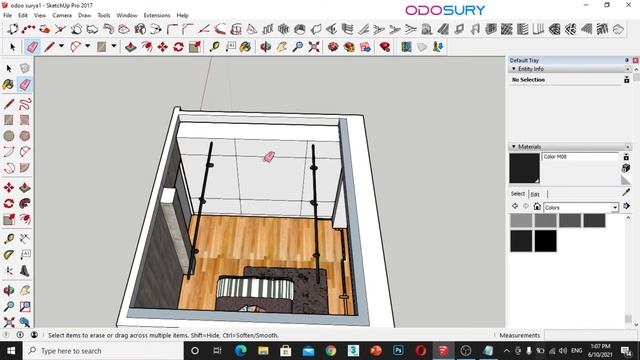Viewport: 640px width, 360px height.
Task: Select the Move tool in top toolbar
Action: (x=162, y=47)
